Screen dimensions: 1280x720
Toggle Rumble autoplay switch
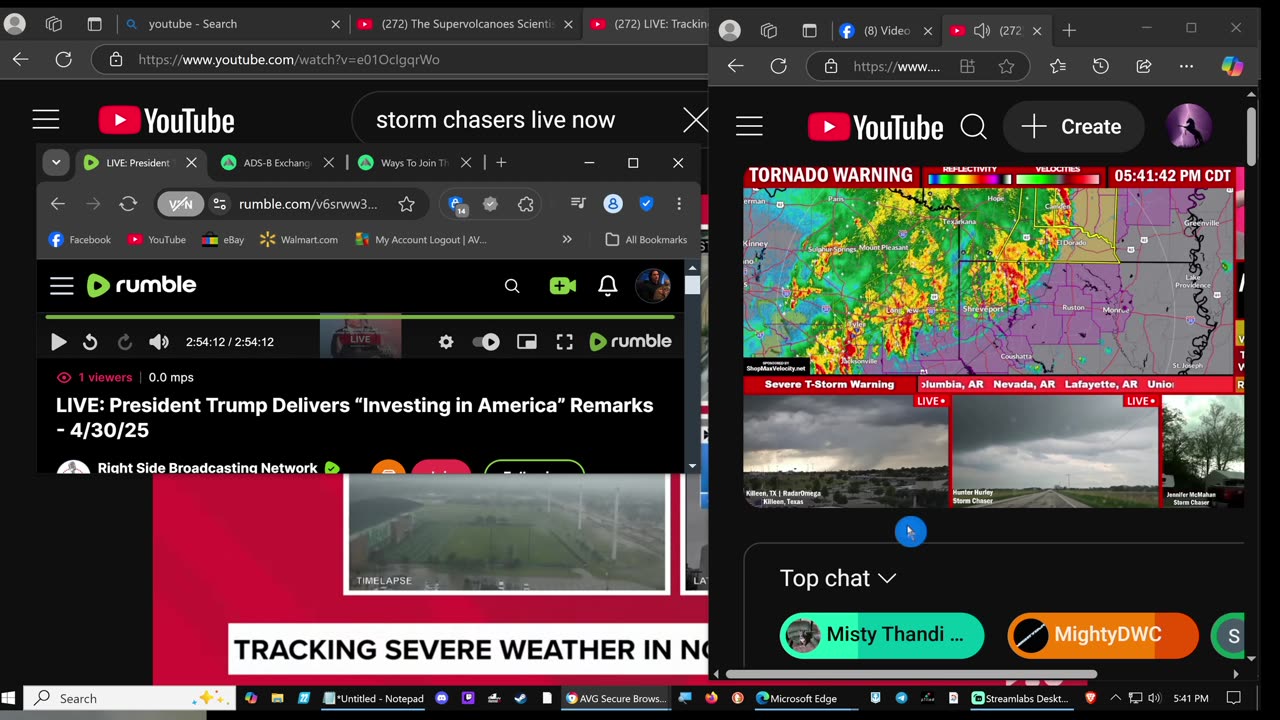486,342
